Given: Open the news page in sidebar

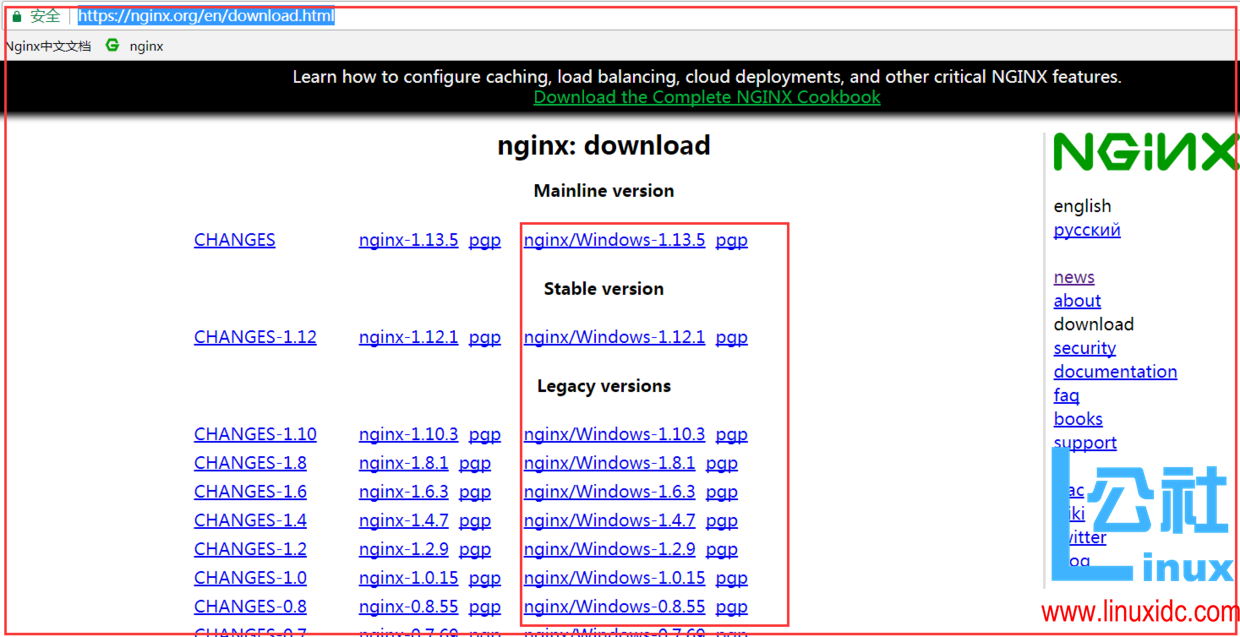Looking at the screenshot, I should click(1074, 277).
